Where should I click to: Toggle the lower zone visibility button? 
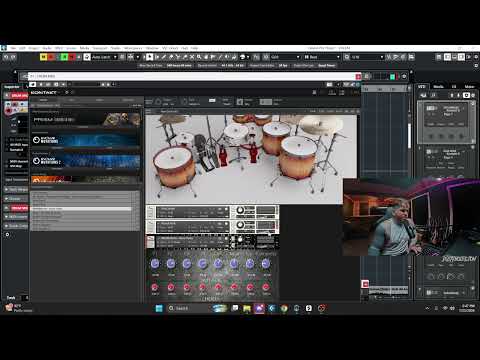(454, 57)
